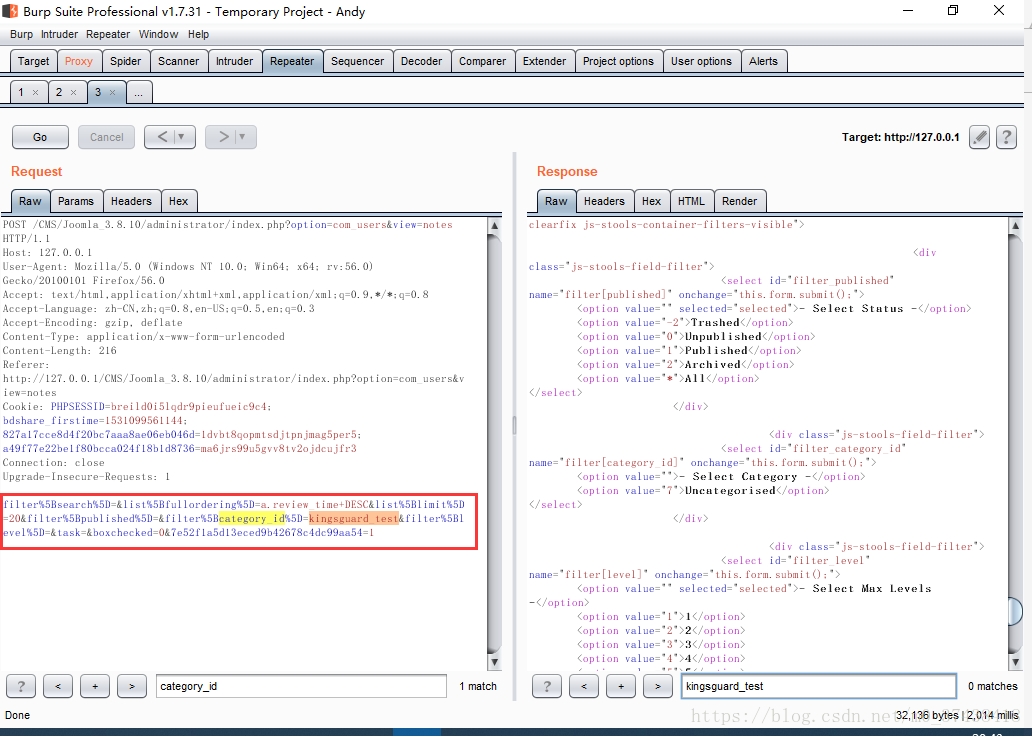Viewport: 1032px width, 736px height.
Task: Open the Intruder menu in menu bar
Action: point(59,34)
